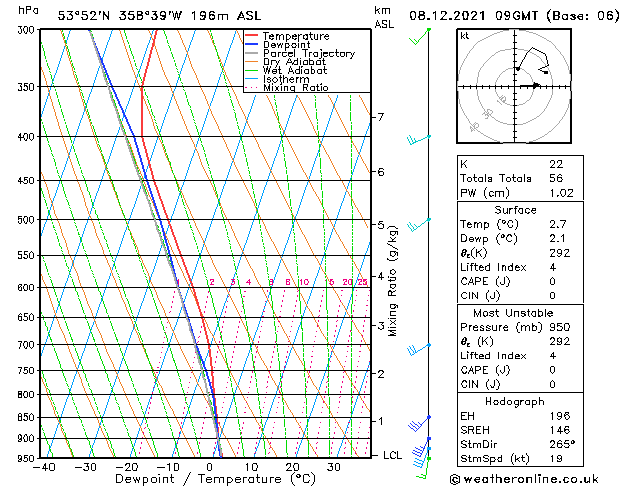Click the 'kt' label in hodograph
This screenshot has height=486, width=629.
pyautogui.click(x=465, y=35)
